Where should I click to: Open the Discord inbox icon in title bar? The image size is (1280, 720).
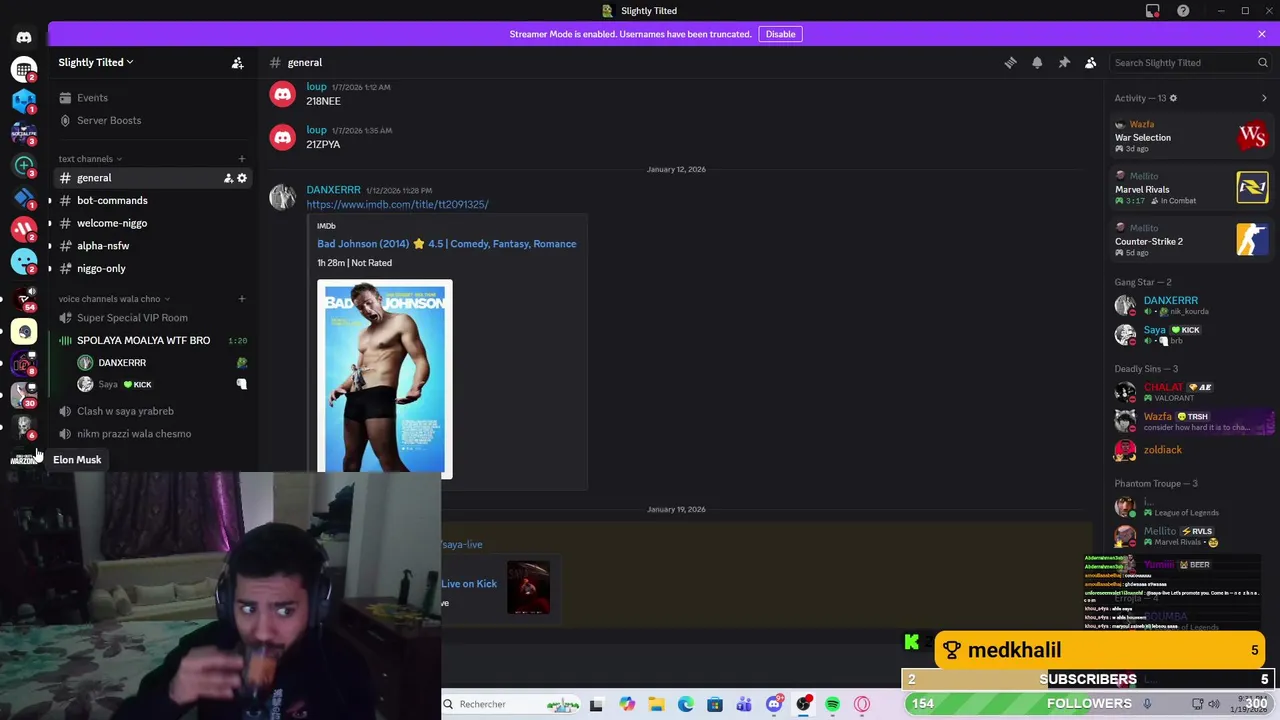[1153, 11]
